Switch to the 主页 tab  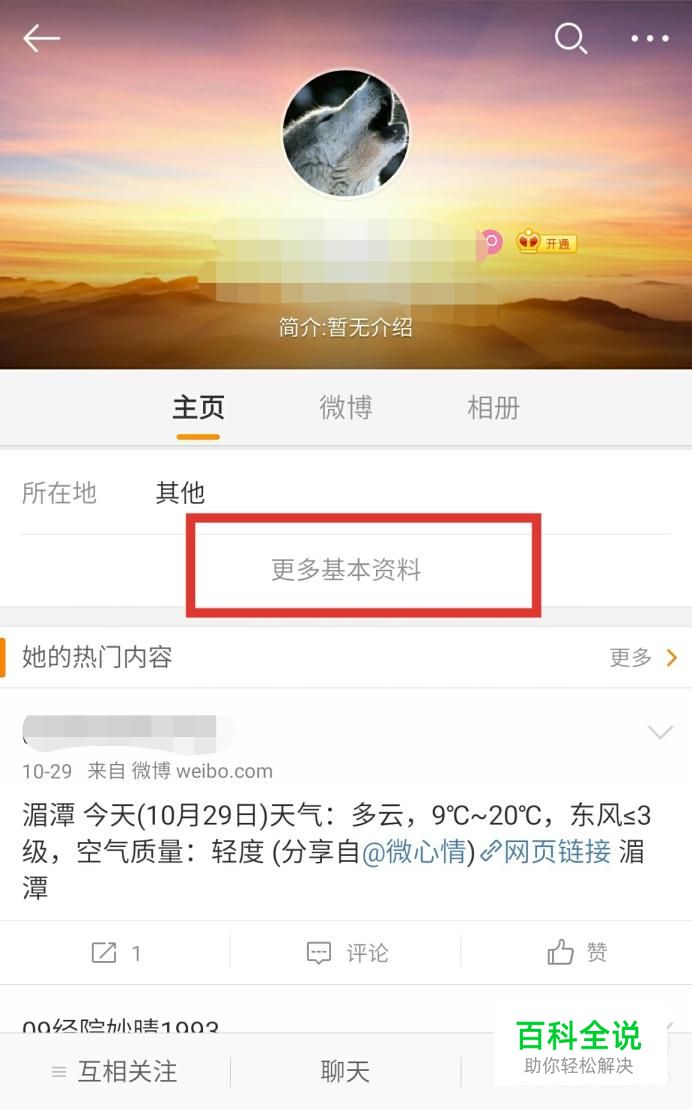(x=198, y=408)
